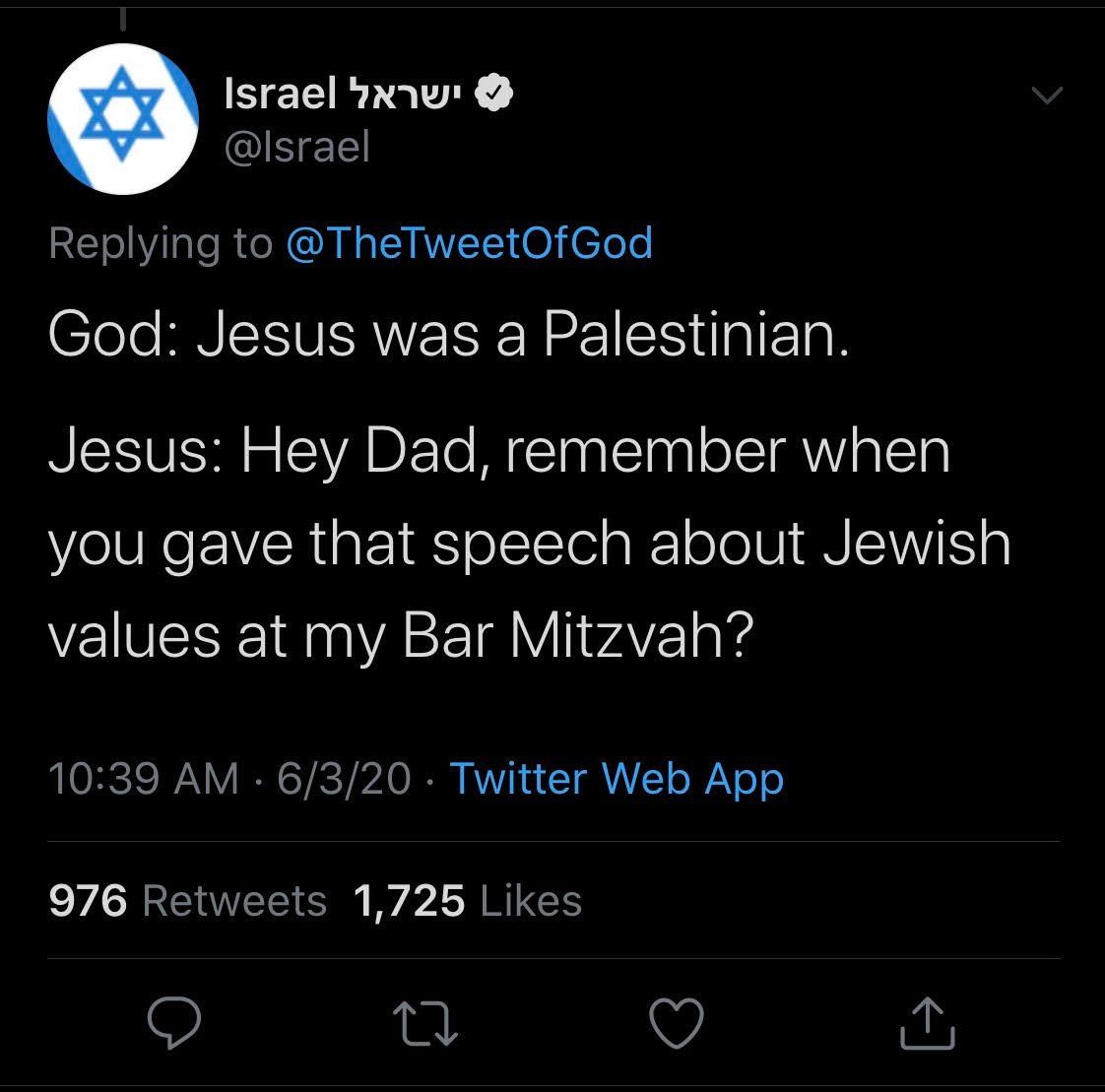Click the 'Replying to' label

pos(161,242)
